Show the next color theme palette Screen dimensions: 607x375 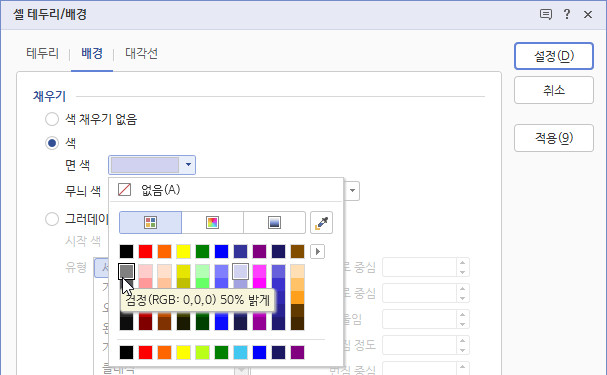point(317,252)
